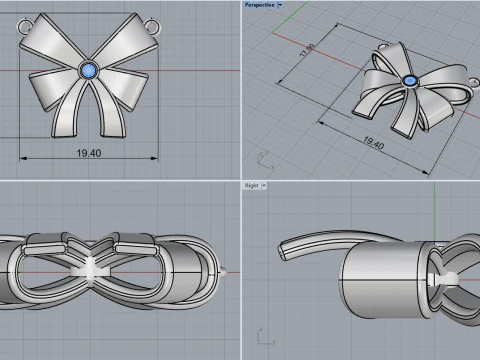
Task: Select the blue gemstone in top-left viewport bow
Action: pos(88,70)
